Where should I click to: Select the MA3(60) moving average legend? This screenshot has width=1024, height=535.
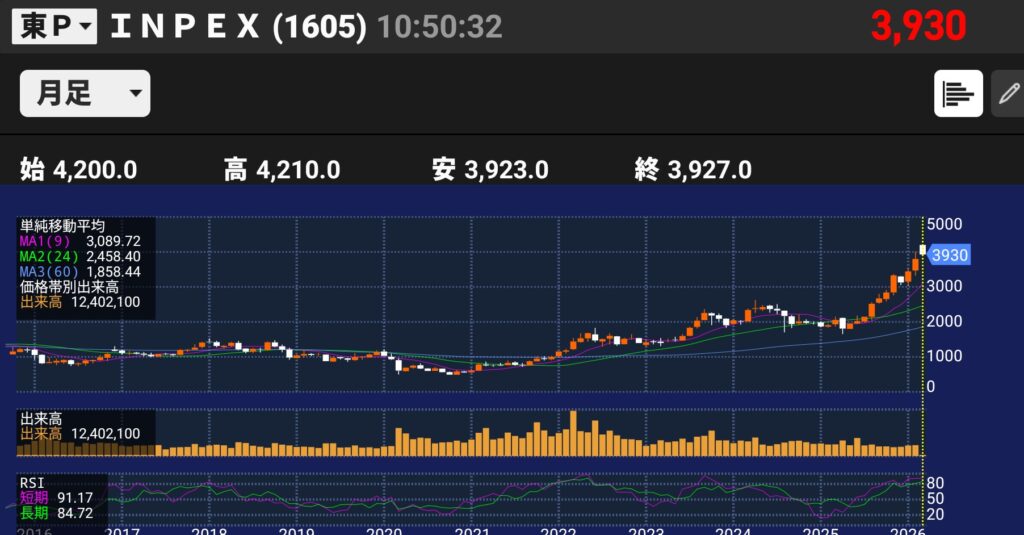tap(78, 271)
